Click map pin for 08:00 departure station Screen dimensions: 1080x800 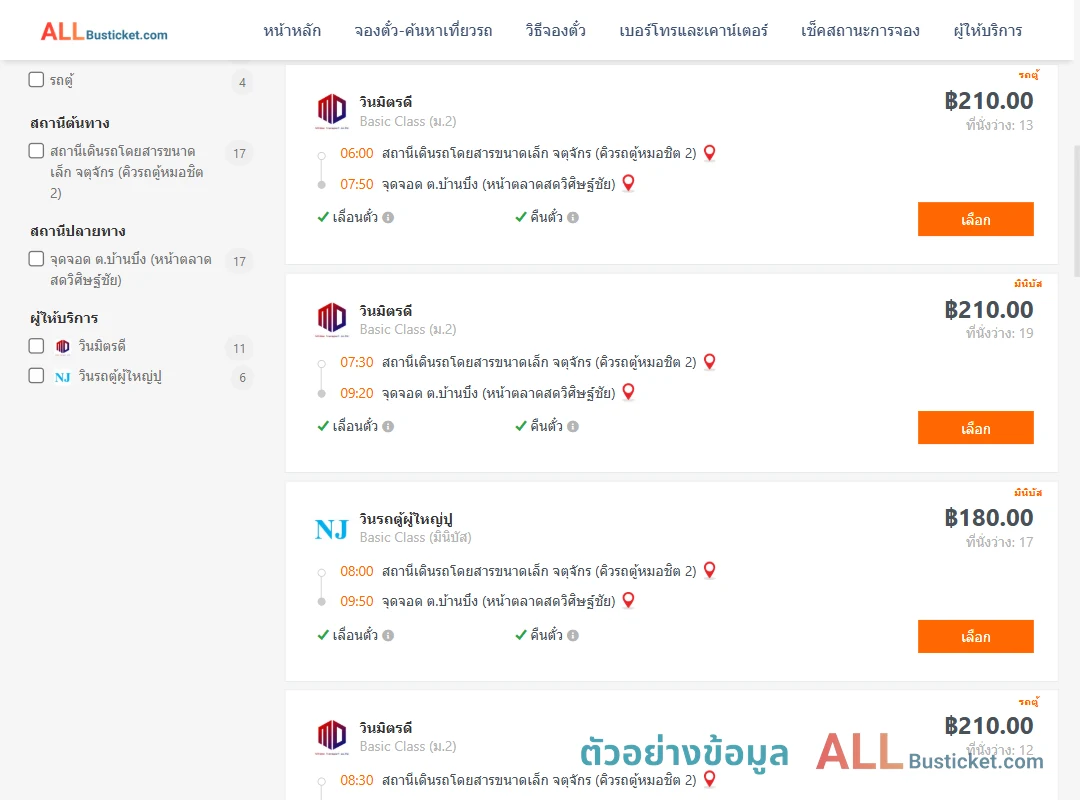[709, 571]
